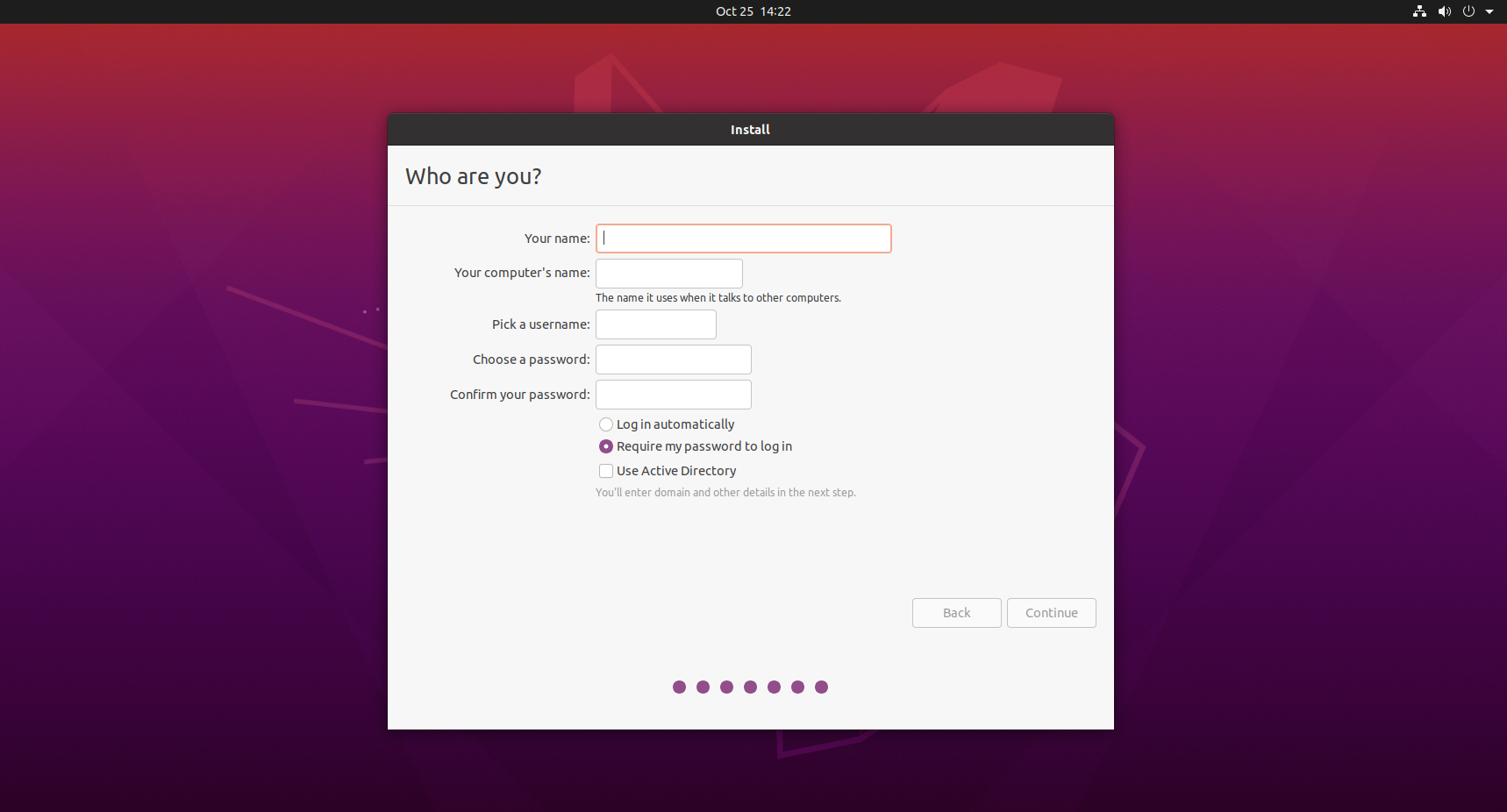Click the Your name text field
Viewport: 1507px width, 812px height.
pyautogui.click(x=743, y=239)
